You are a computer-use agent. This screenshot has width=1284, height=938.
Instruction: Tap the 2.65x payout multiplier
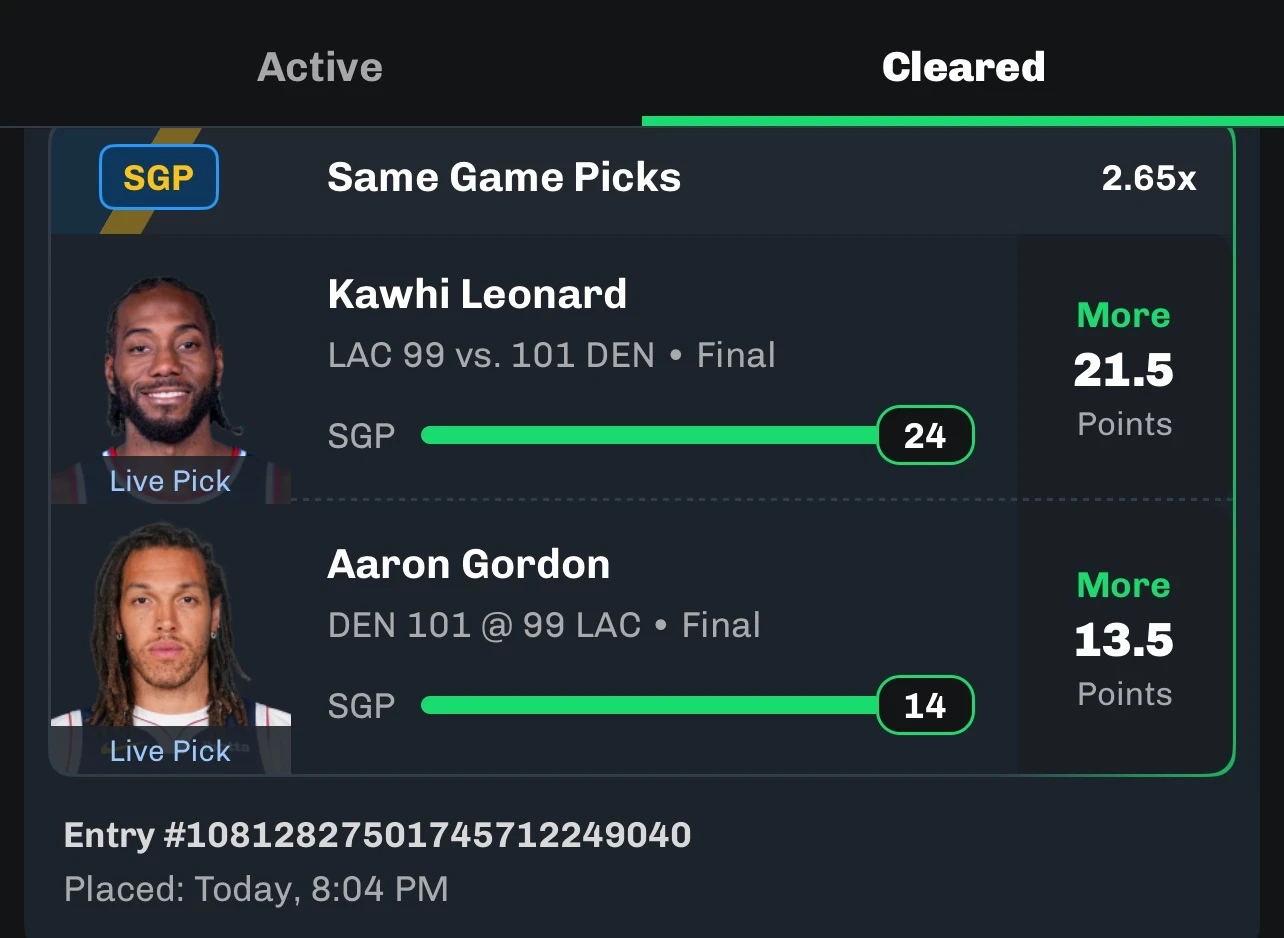[1149, 178]
